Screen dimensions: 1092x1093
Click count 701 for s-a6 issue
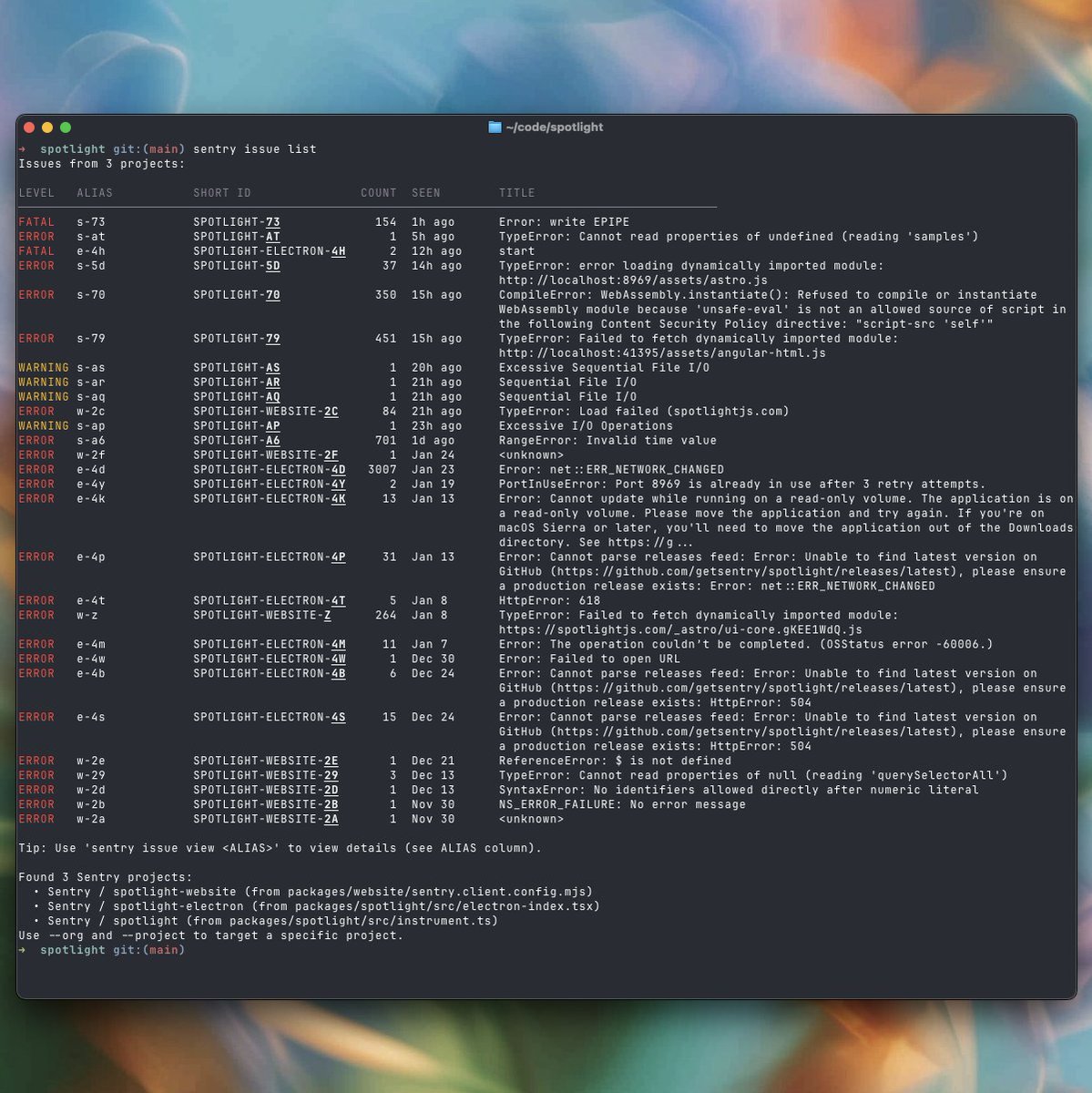[386, 441]
